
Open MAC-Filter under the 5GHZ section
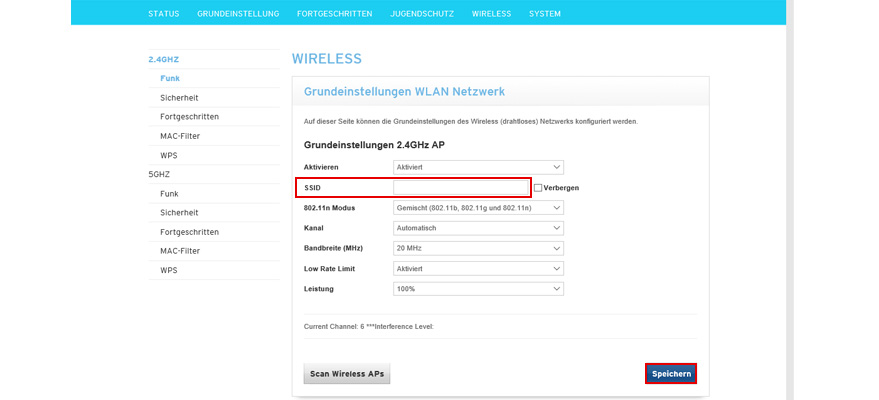click(x=182, y=251)
